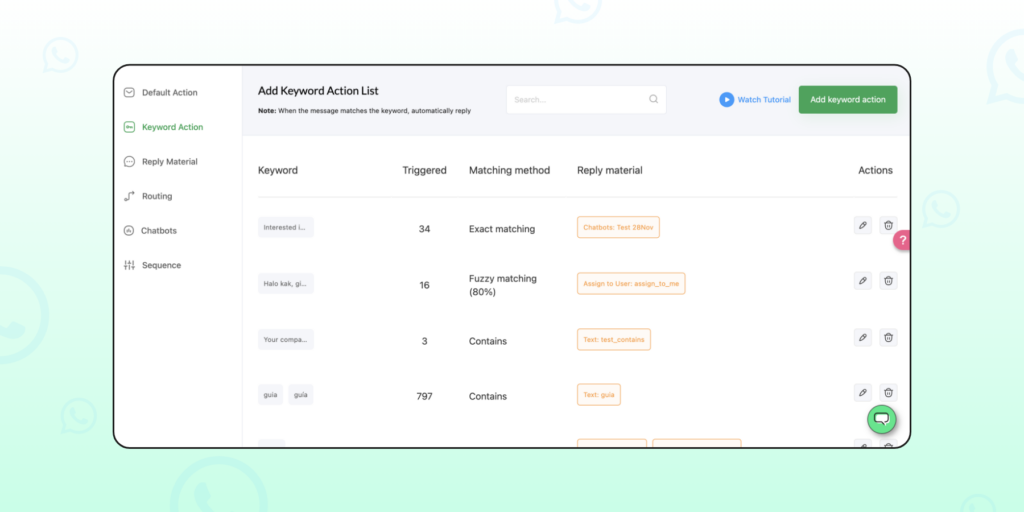Click the Sequence sliders icon

(x=129, y=265)
